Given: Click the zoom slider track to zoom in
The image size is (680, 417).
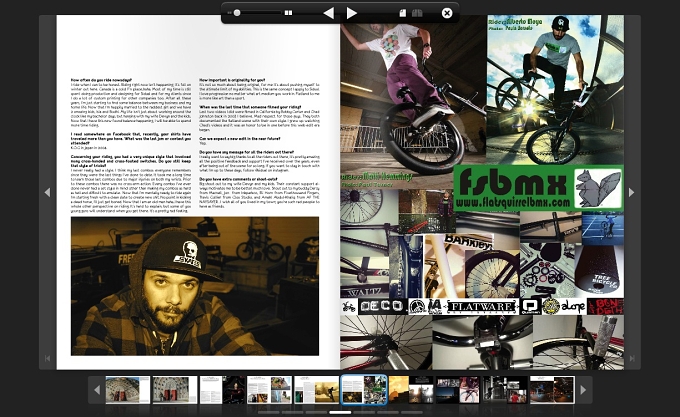Looking at the screenshot, I should [x=260, y=13].
